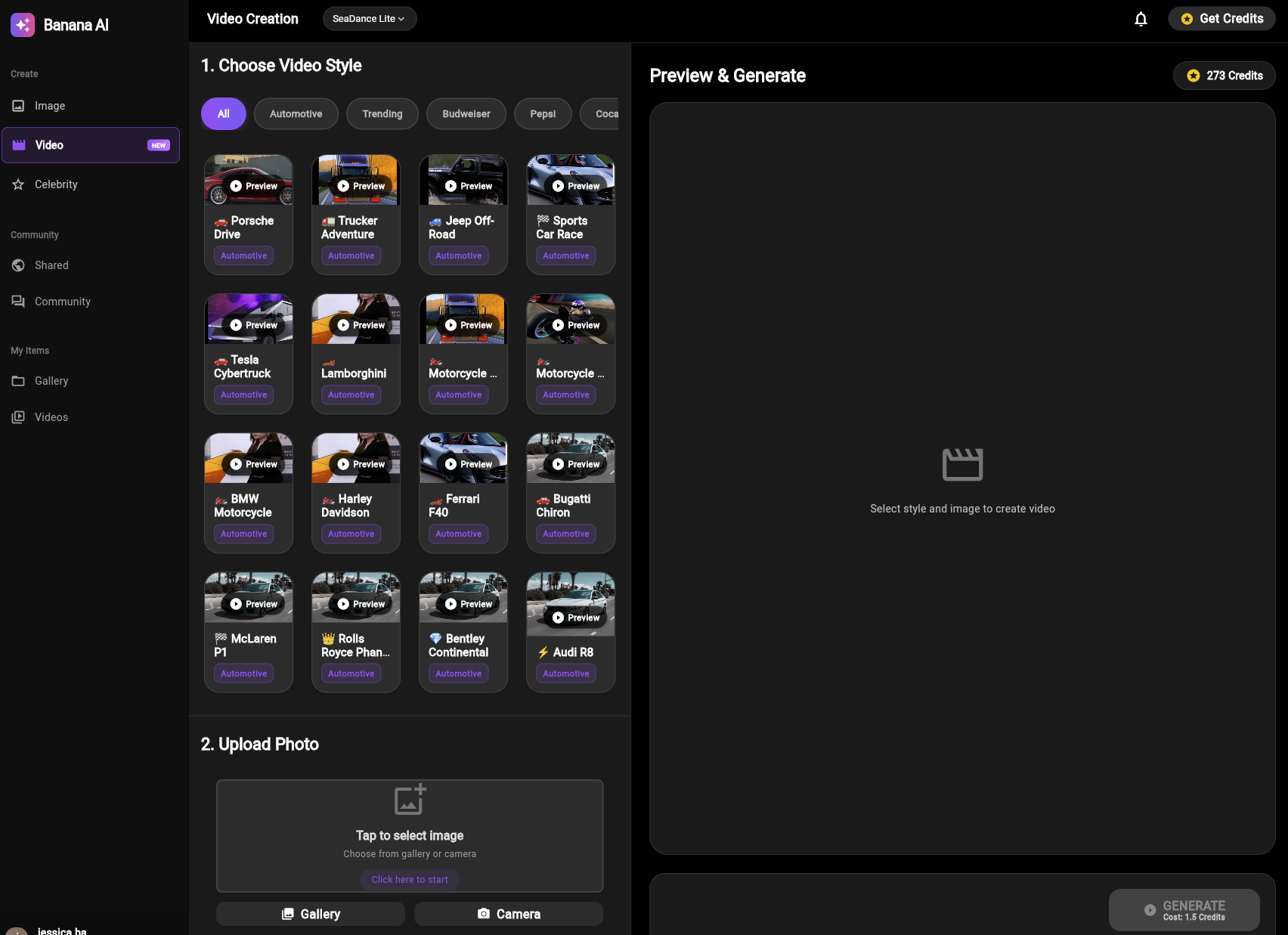Filter styles by Pepsi
The width and height of the screenshot is (1288, 935).
[x=543, y=114]
